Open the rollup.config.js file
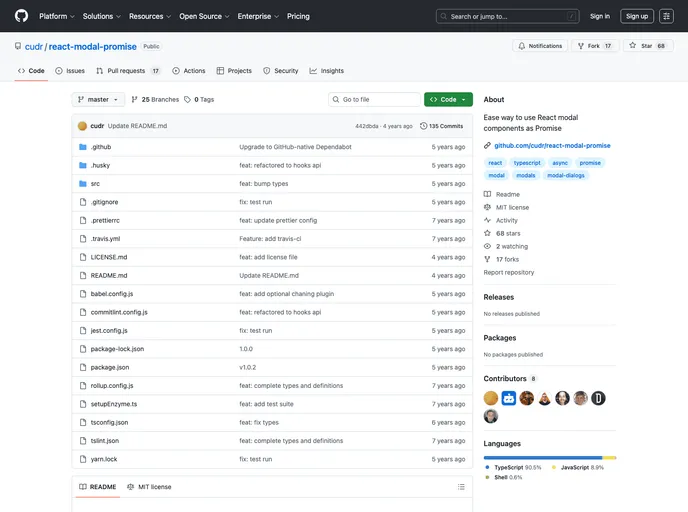688x512 pixels. click(x=112, y=386)
